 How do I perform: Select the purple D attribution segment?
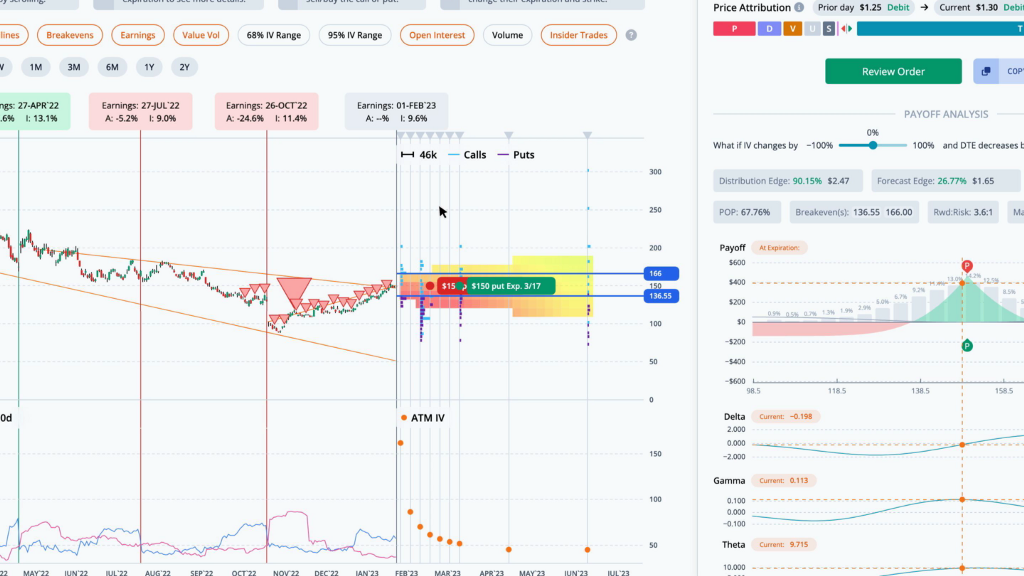pos(769,29)
